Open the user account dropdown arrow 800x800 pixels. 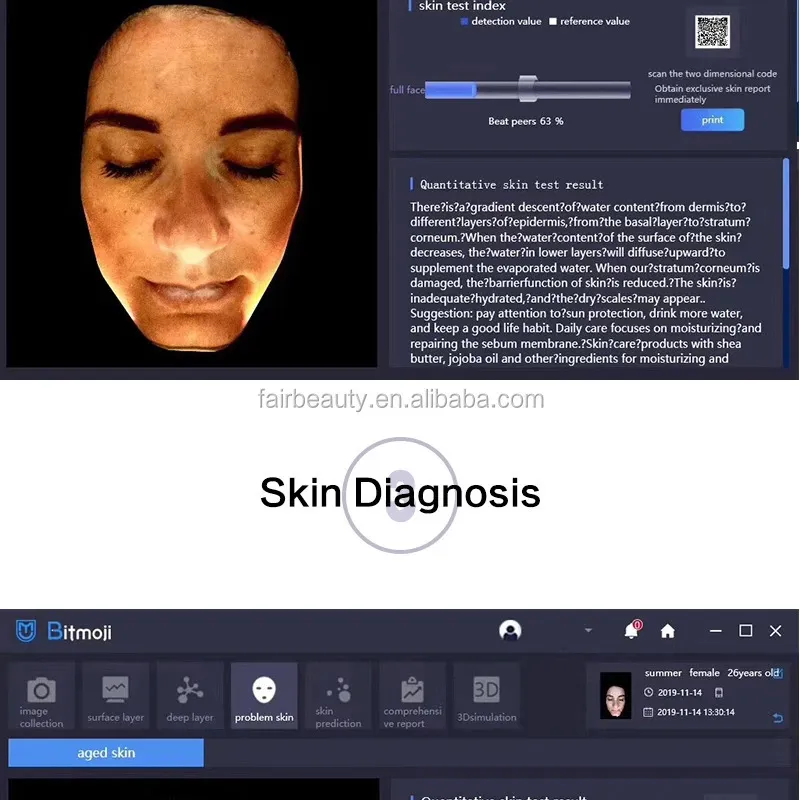(x=590, y=631)
